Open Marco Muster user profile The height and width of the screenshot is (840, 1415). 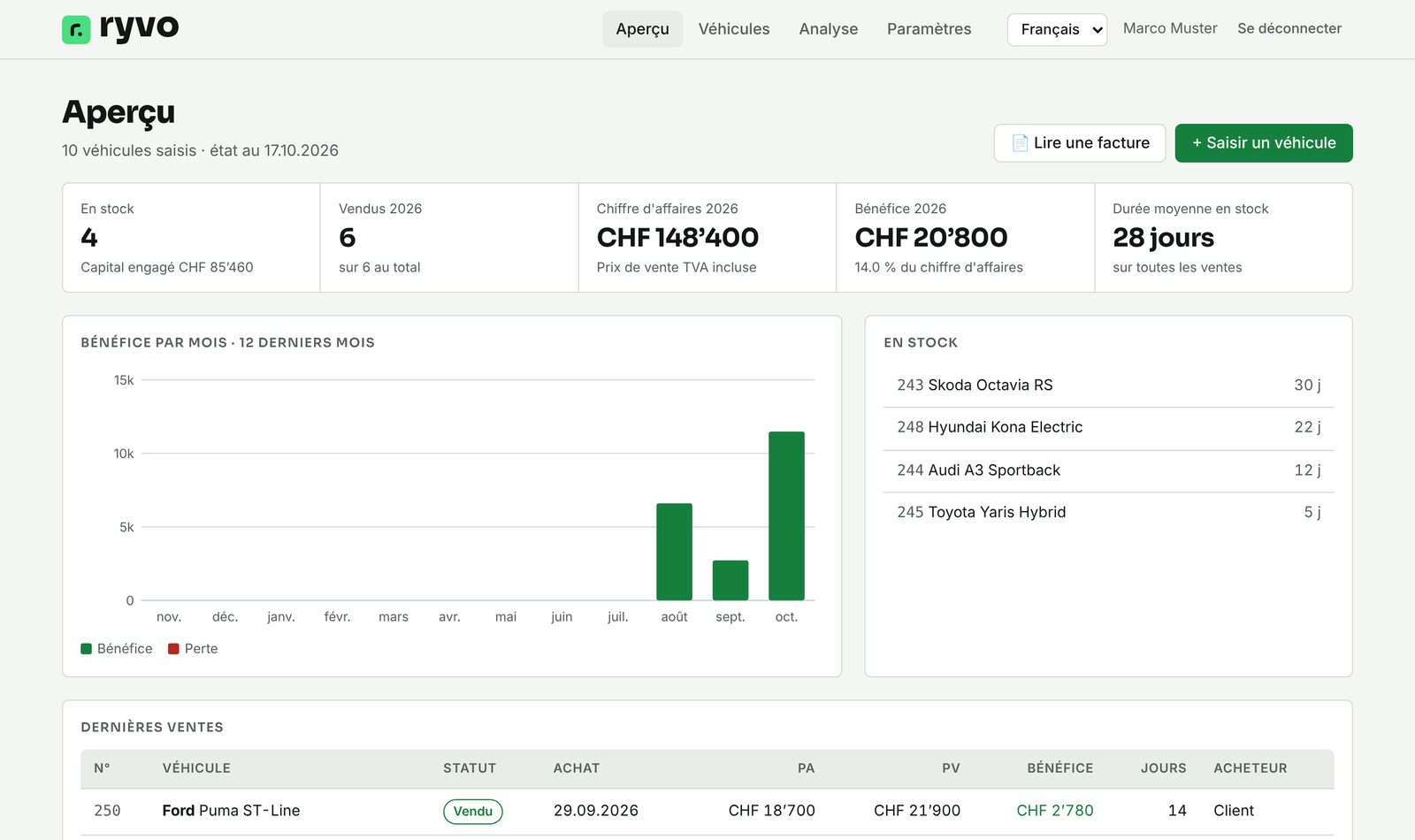(x=1170, y=28)
